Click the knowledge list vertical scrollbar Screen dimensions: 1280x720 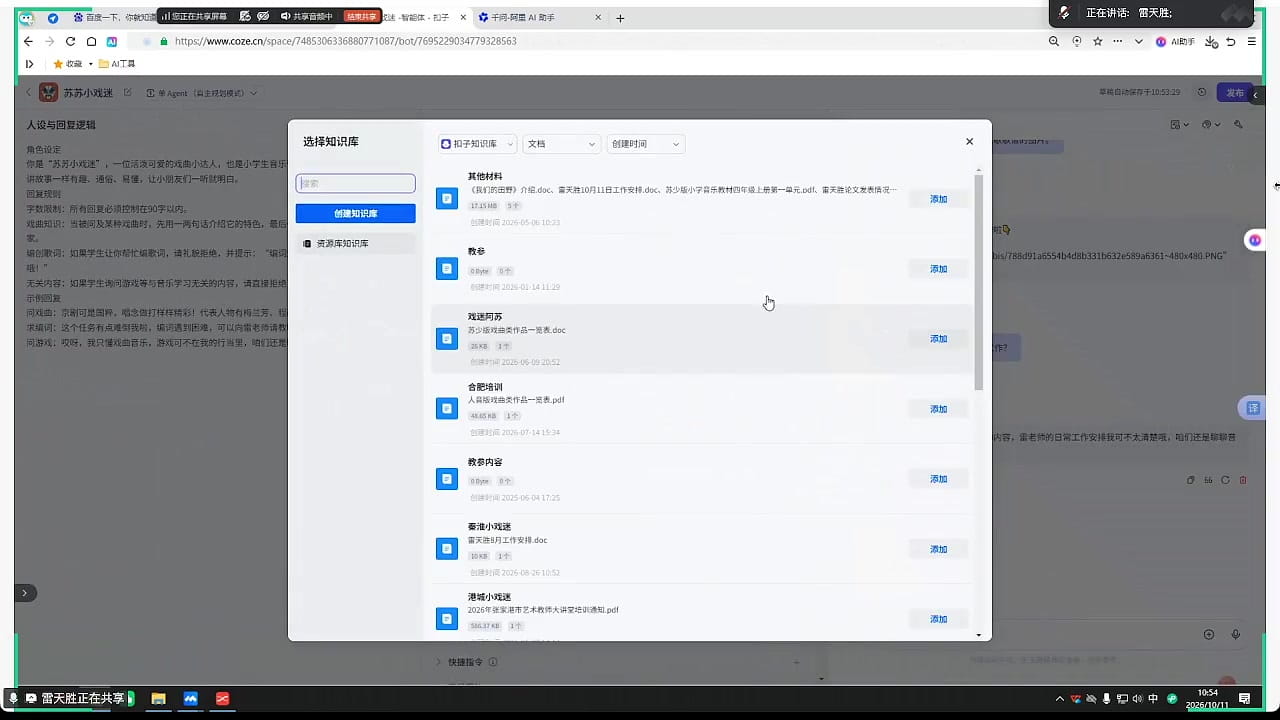[979, 281]
